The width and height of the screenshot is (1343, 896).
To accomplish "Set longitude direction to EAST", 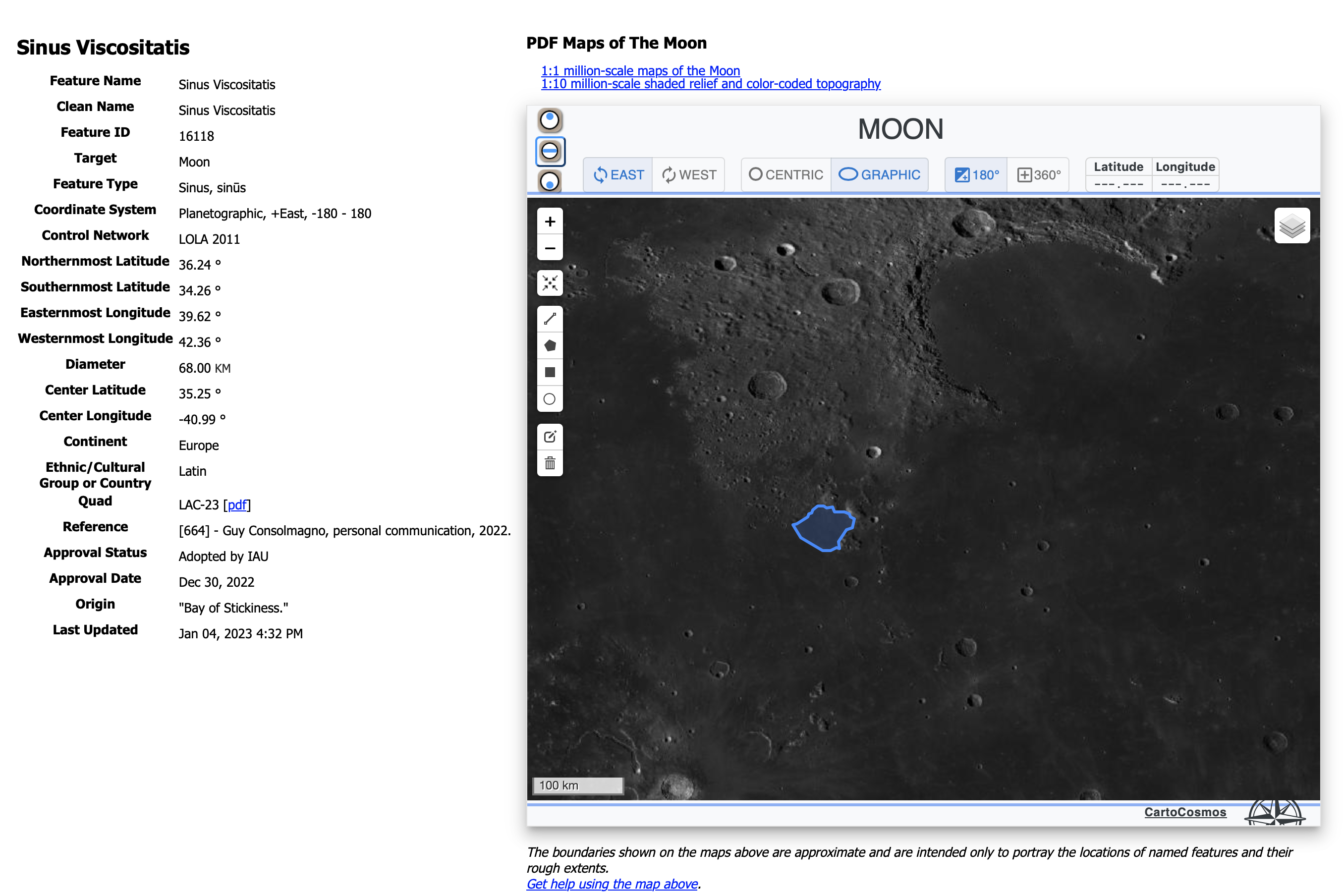I will (x=618, y=175).
